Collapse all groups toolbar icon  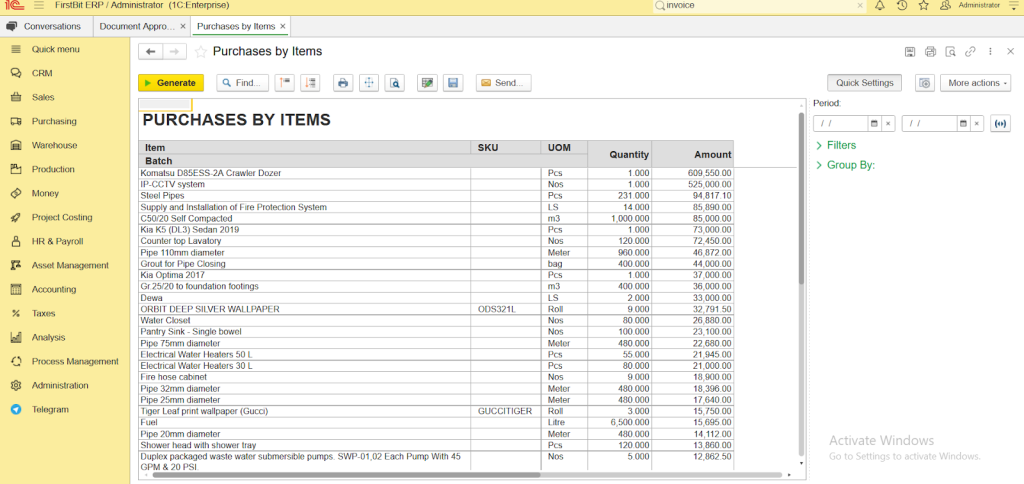285,83
